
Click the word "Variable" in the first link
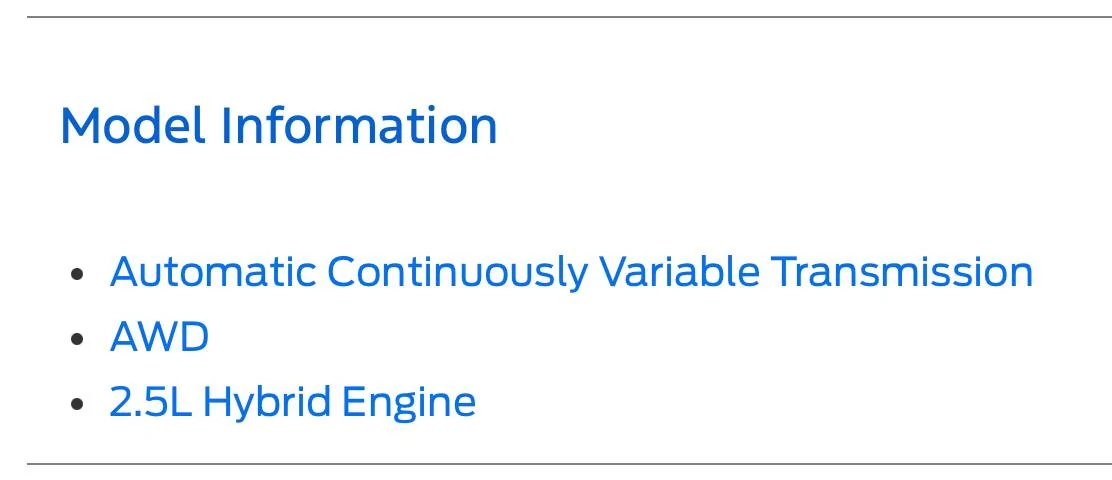679,272
